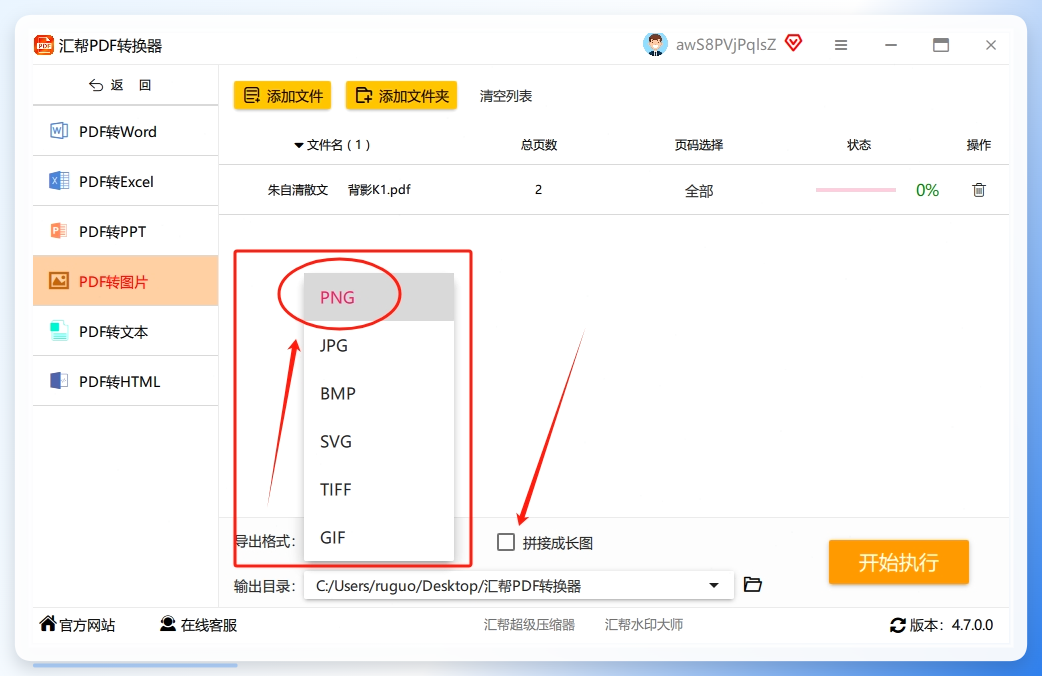Click the red VIP diamond icon
Screen dimensions: 1042x676
[x=793, y=43]
